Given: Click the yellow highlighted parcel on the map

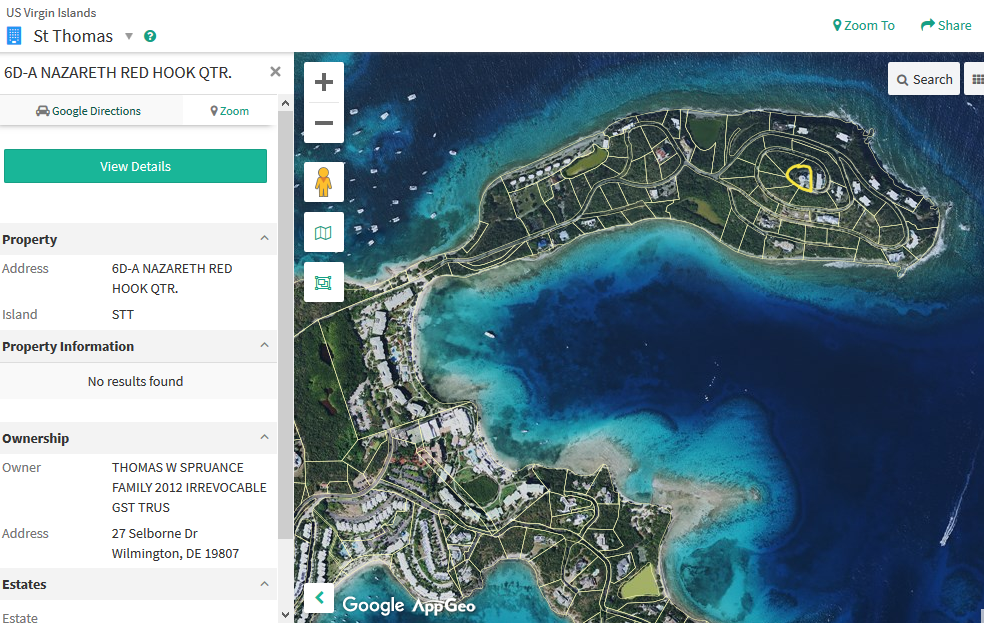Looking at the screenshot, I should [x=800, y=178].
